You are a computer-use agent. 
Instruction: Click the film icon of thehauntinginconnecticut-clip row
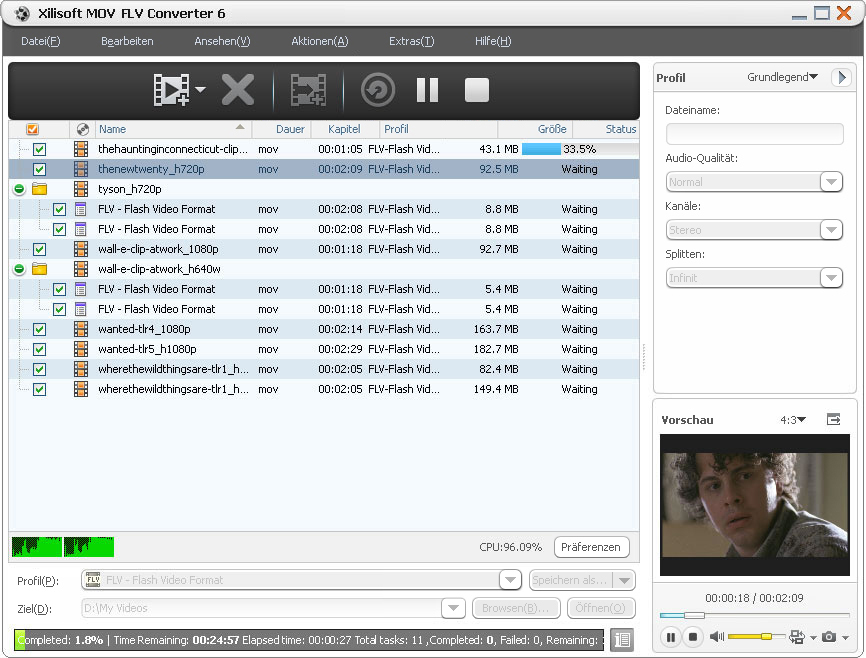81,149
